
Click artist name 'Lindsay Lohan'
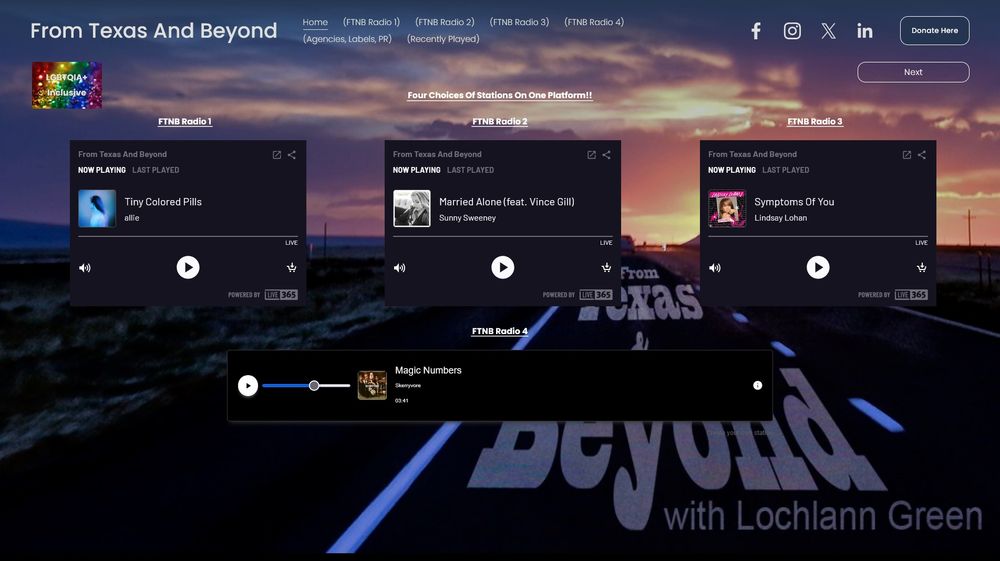point(781,218)
